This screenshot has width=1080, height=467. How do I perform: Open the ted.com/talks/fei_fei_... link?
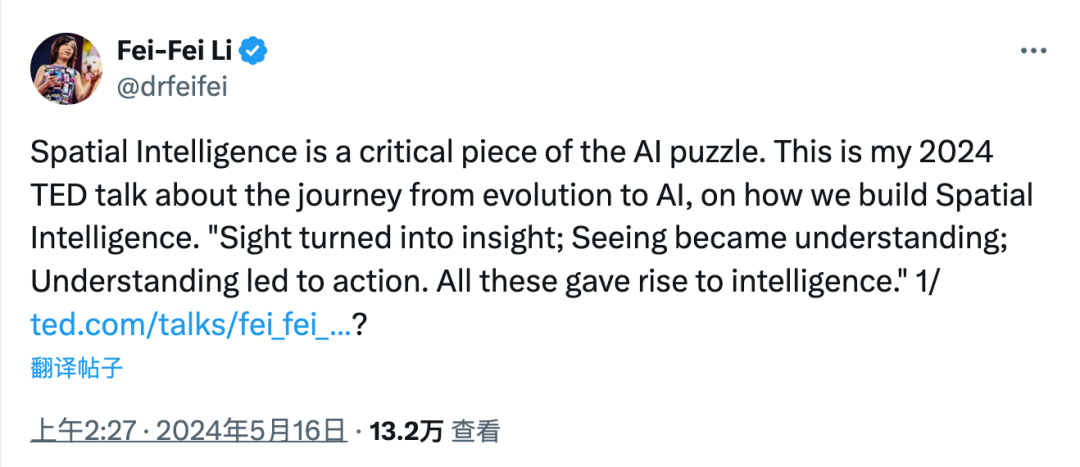[x=191, y=325]
